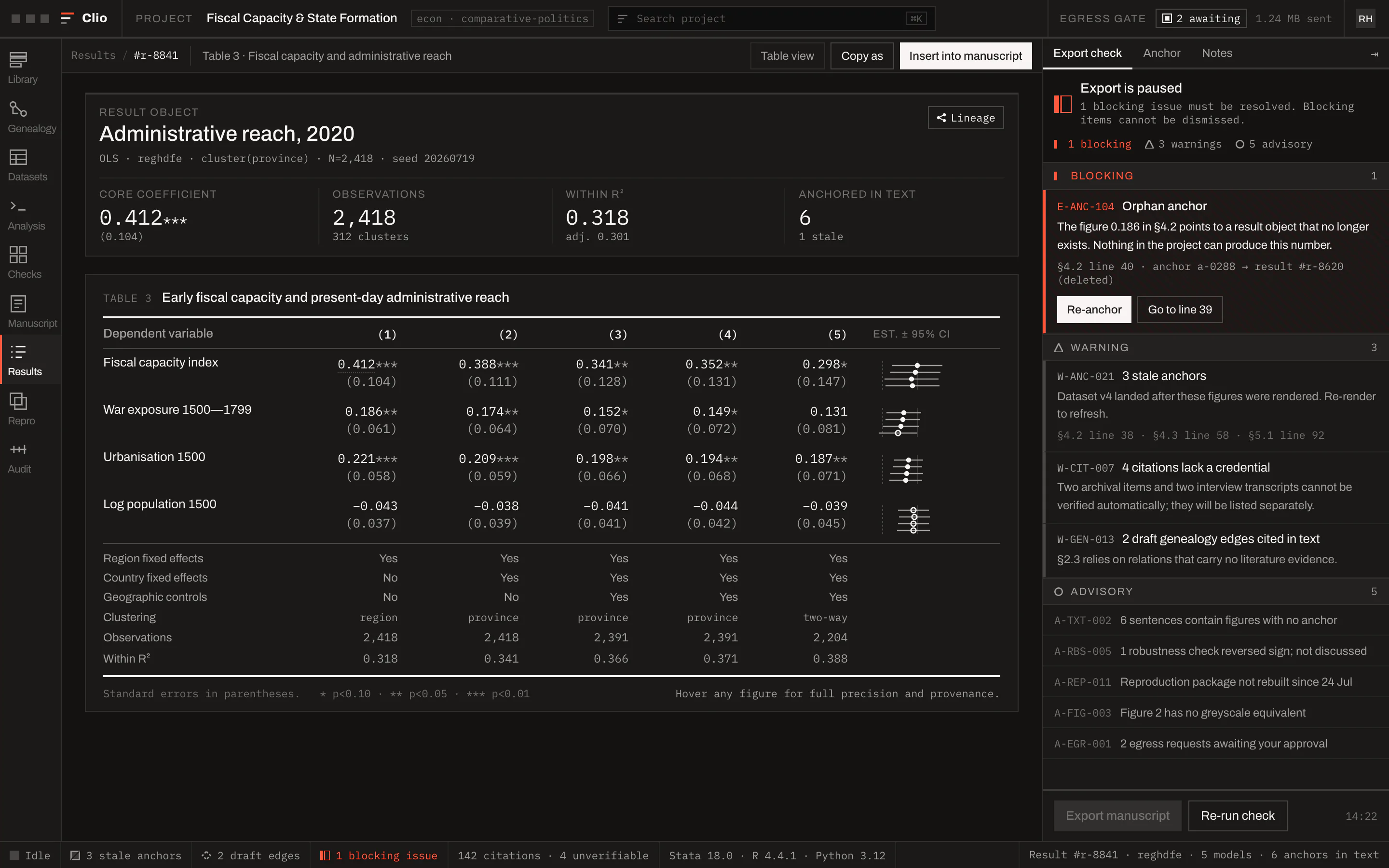This screenshot has height=868, width=1389.
Task: Click the Idle status indicator
Action: tap(30, 855)
